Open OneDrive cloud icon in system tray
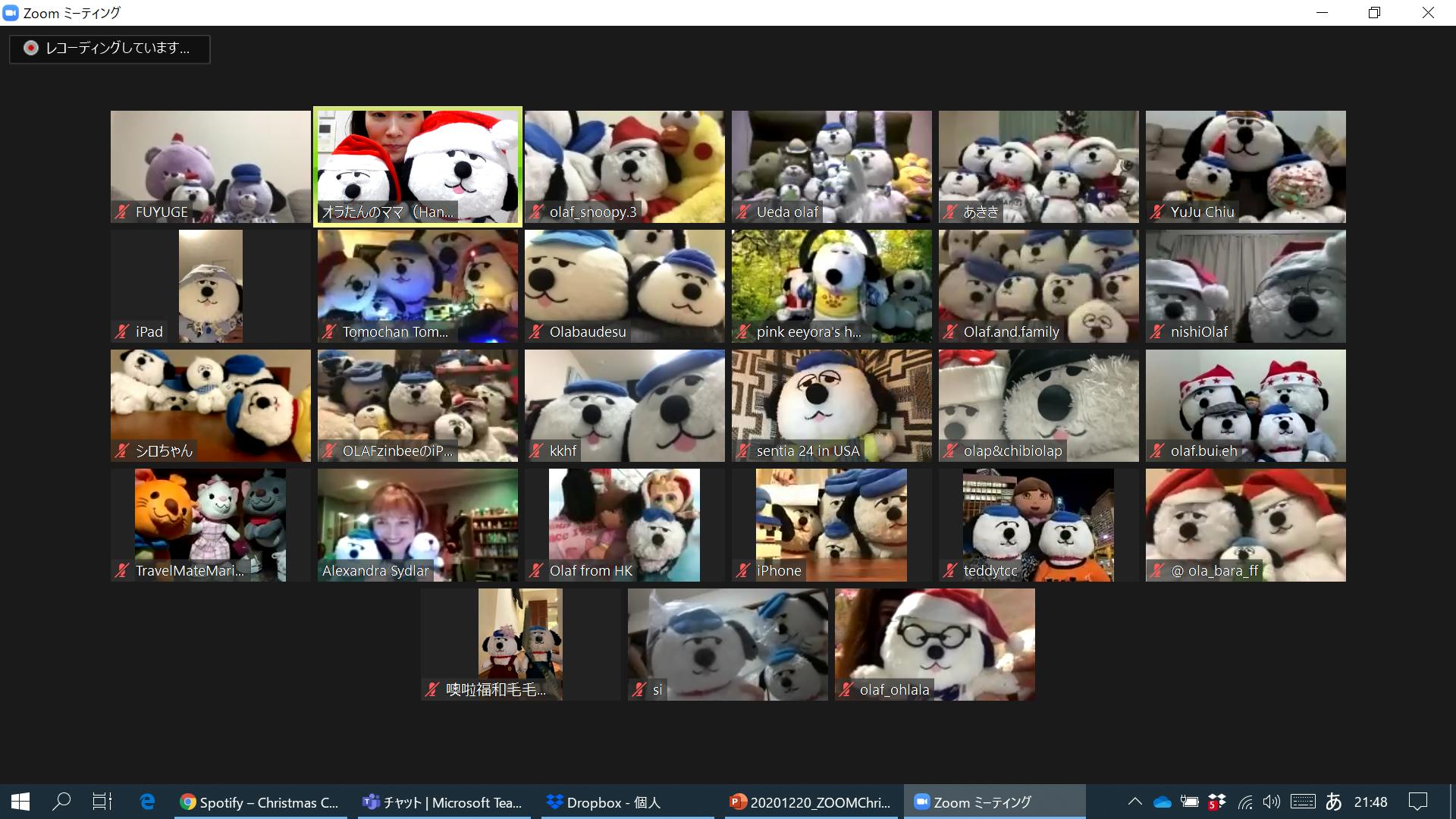Screen dimensions: 1456x819 (x=1162, y=802)
